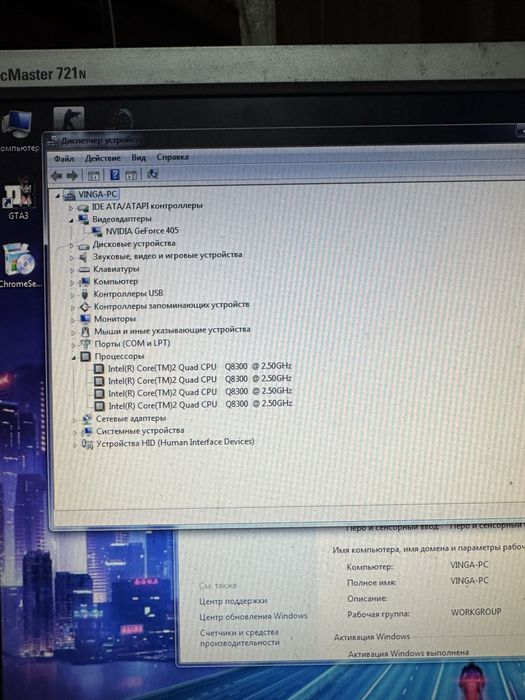
Task: Expand Мыши и иные указывающие устройства
Action: [73, 333]
